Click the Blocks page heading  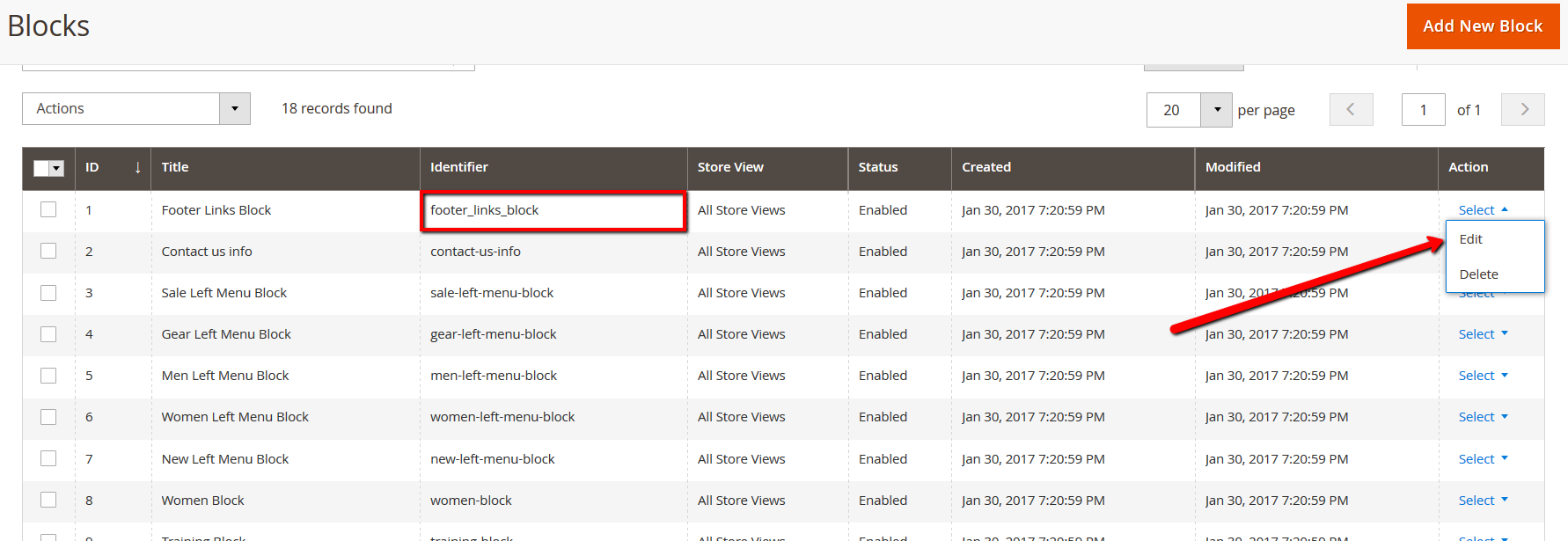[x=48, y=26]
